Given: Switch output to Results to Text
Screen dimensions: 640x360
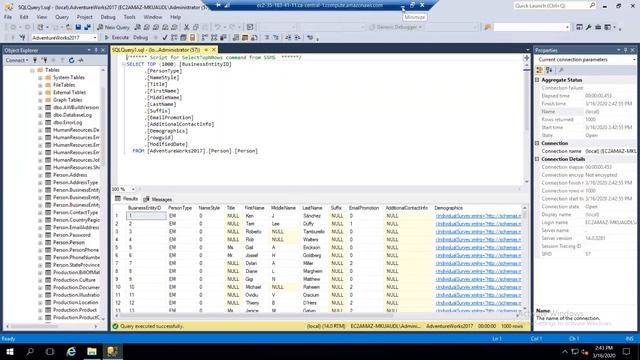Looking at the screenshot, I should coord(236,38).
